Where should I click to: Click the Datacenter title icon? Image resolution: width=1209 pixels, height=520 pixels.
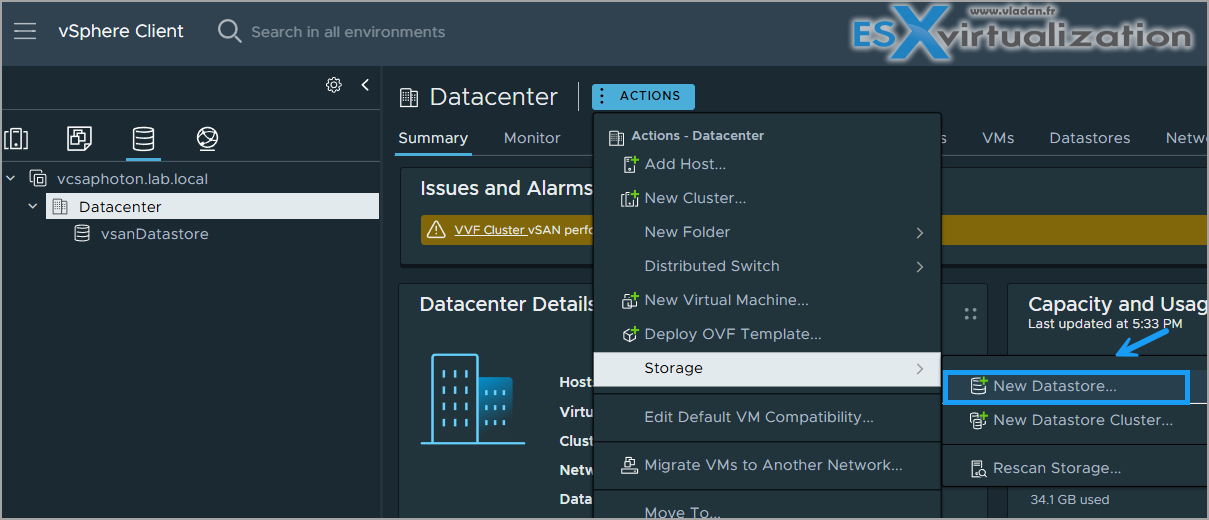pyautogui.click(x=408, y=97)
